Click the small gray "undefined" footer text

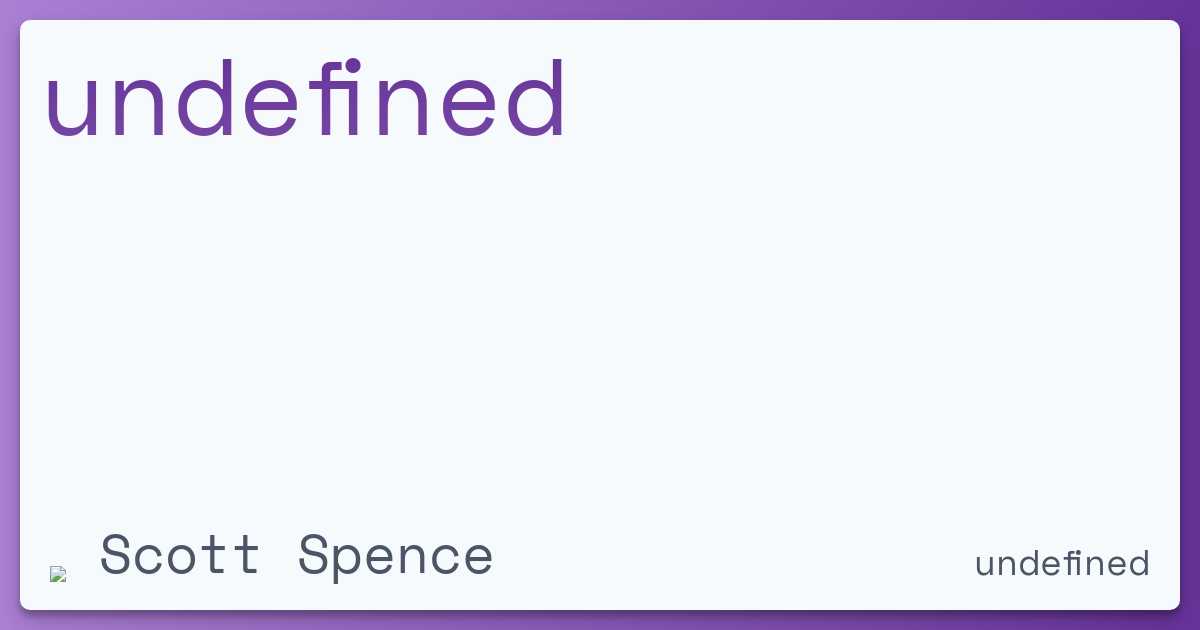(1062, 564)
